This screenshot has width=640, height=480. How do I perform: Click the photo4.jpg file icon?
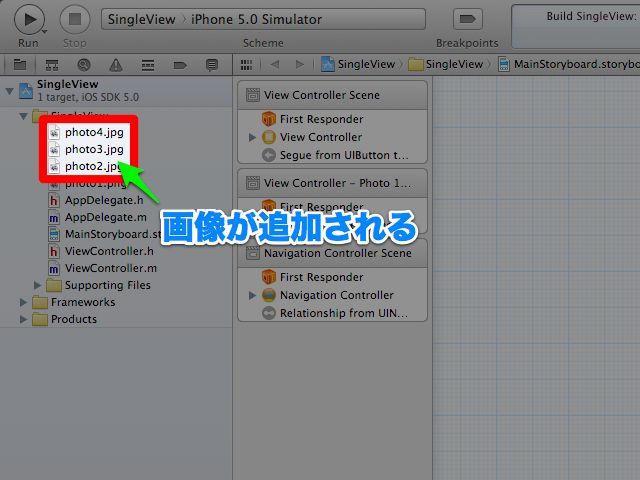(x=54, y=132)
